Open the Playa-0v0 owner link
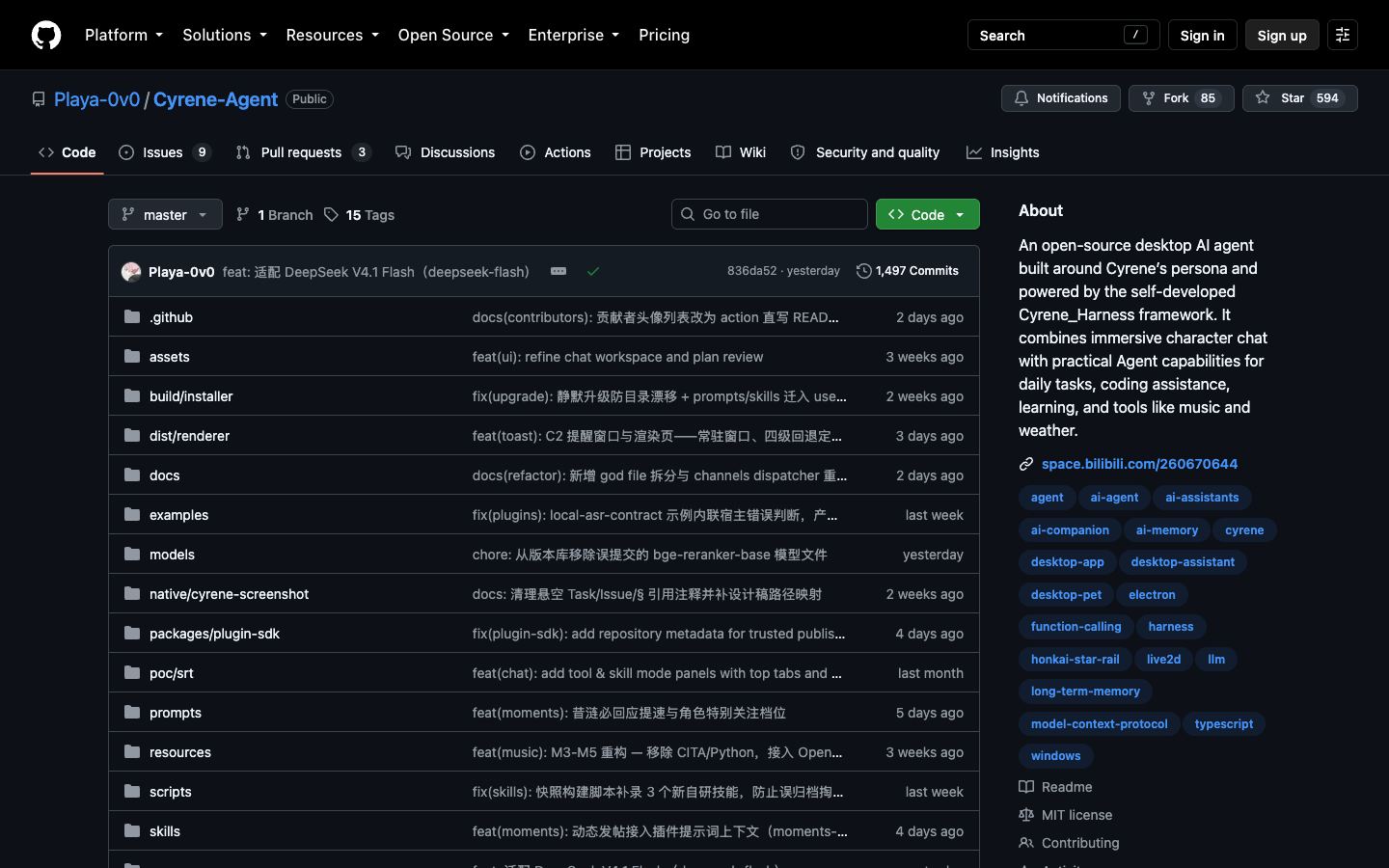This screenshot has width=1389, height=868. 97,99
